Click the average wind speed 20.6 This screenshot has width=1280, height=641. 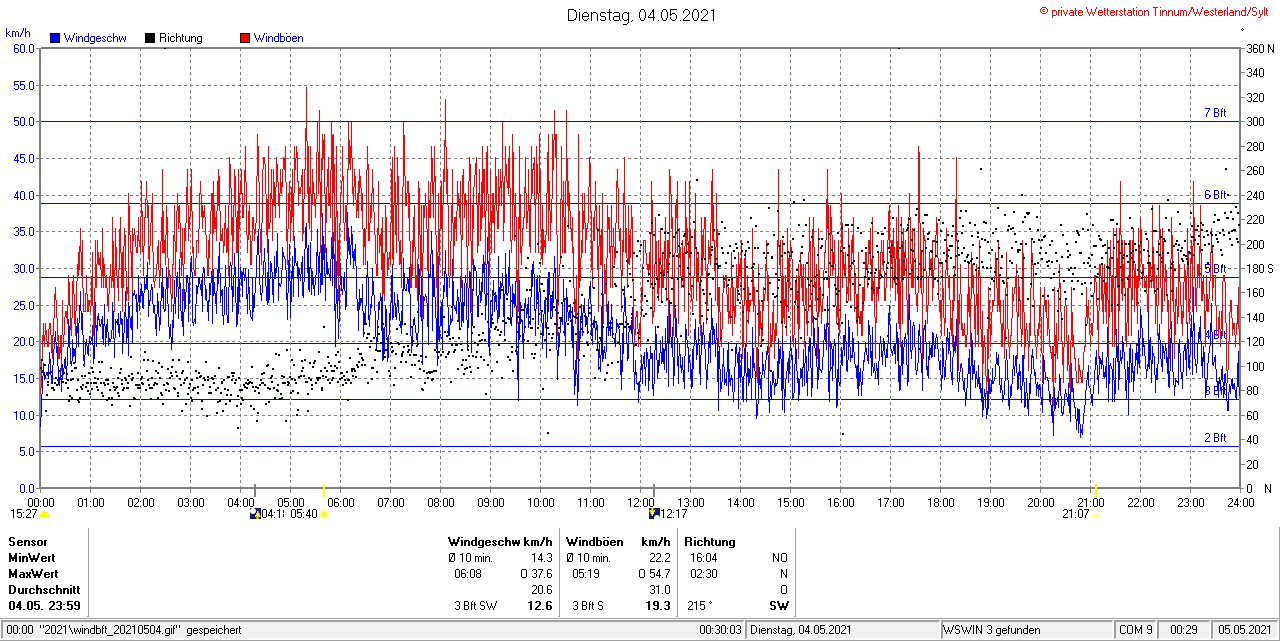[541, 590]
